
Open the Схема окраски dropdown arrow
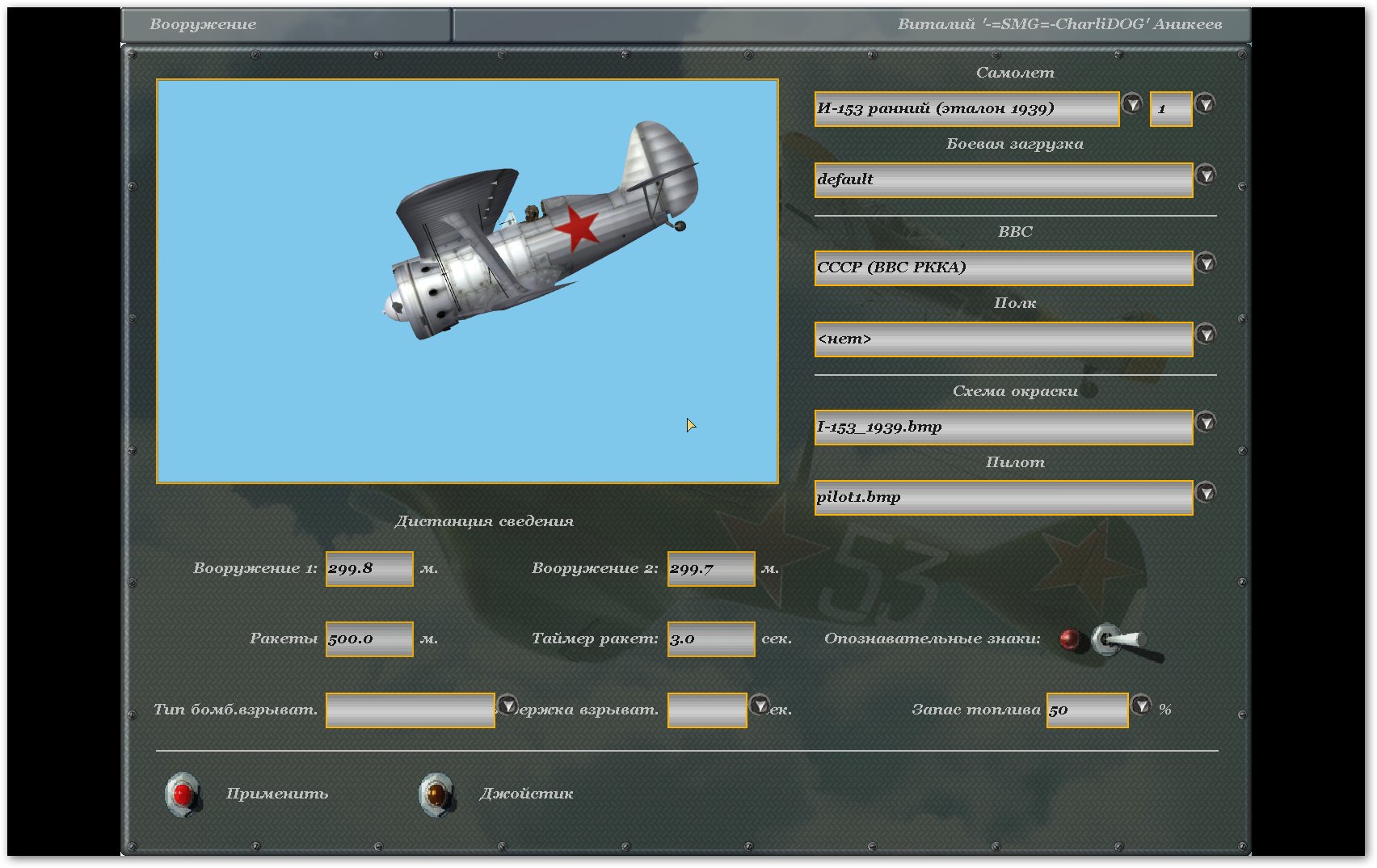point(1206,422)
